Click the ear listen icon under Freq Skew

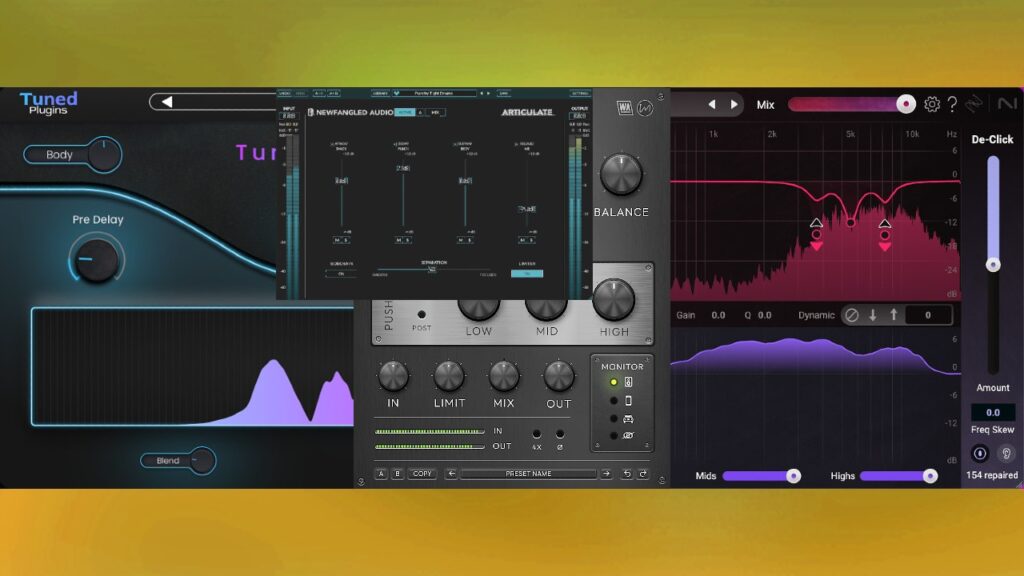coord(1006,453)
